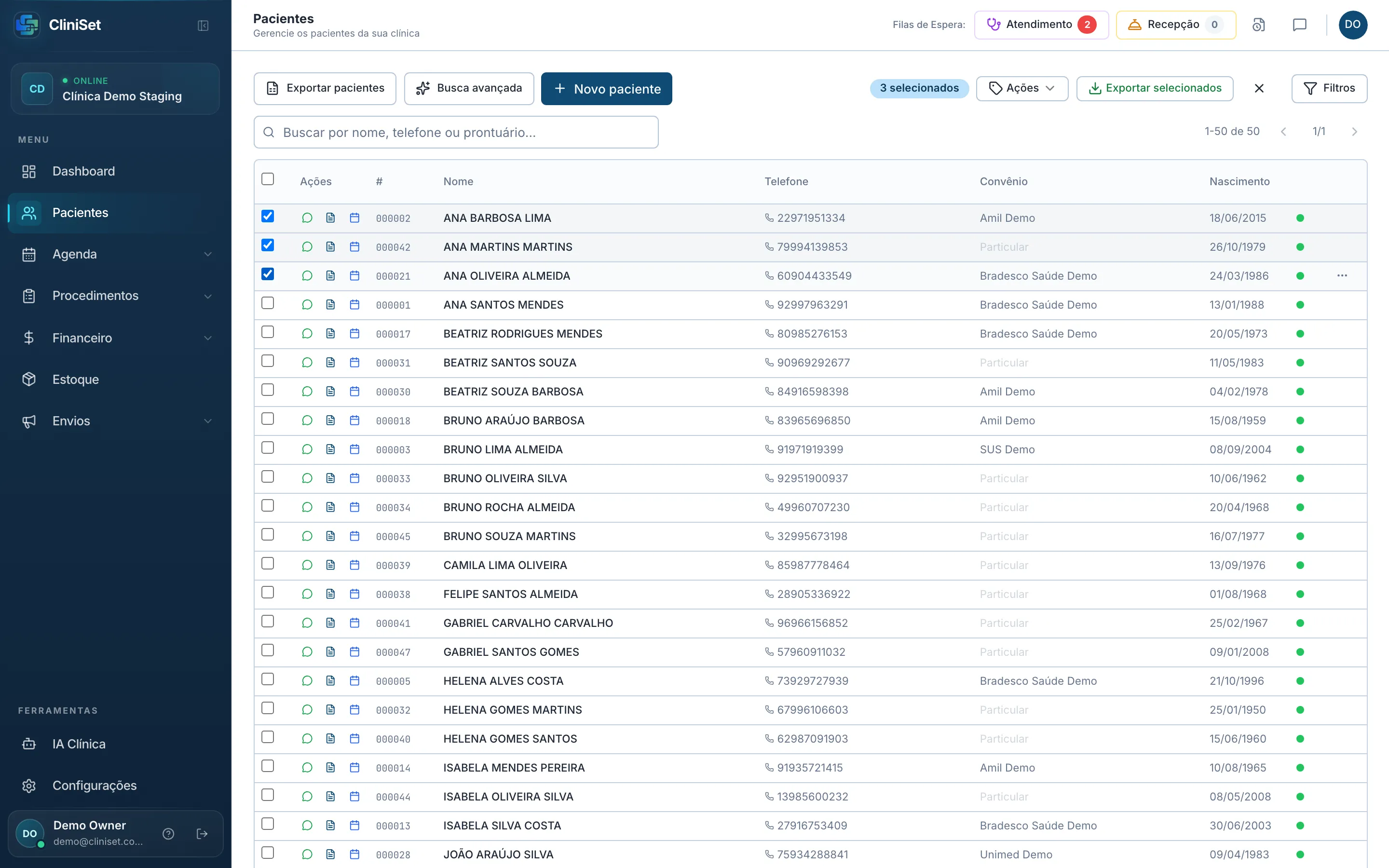Open IA Clínica tool
Image resolution: width=1389 pixels, height=868 pixels.
point(115,744)
